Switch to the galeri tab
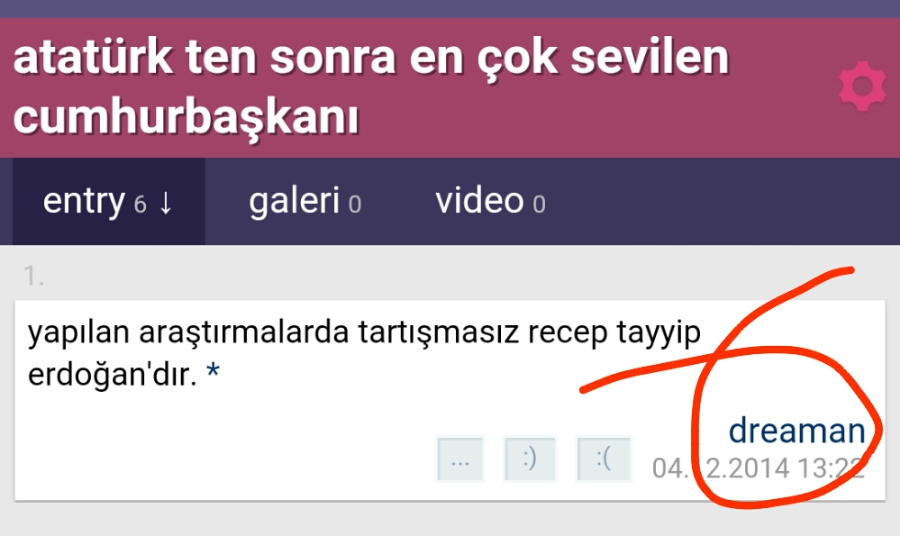The image size is (900, 536). click(305, 201)
